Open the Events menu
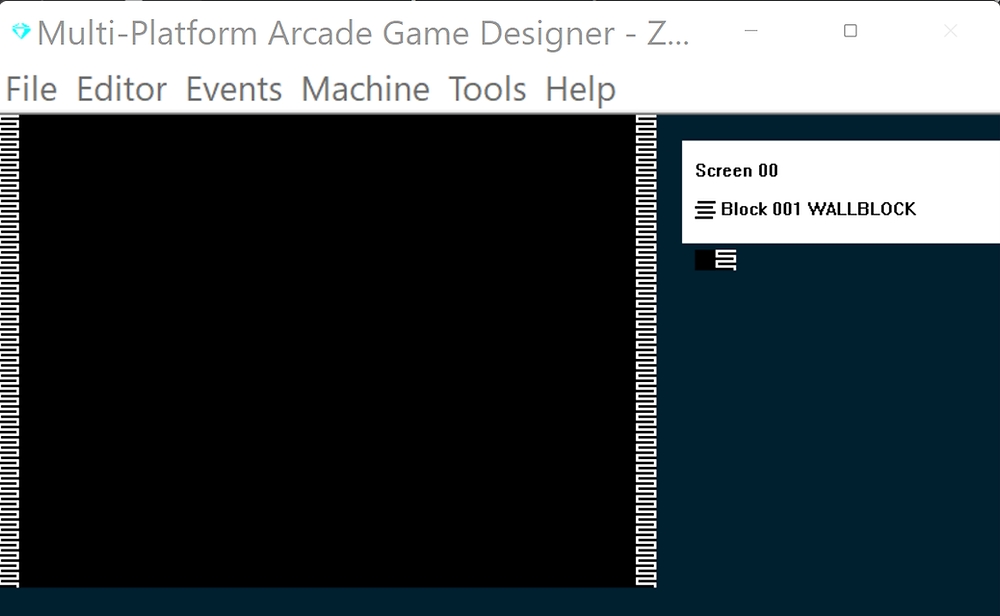1000x616 pixels. (x=233, y=89)
